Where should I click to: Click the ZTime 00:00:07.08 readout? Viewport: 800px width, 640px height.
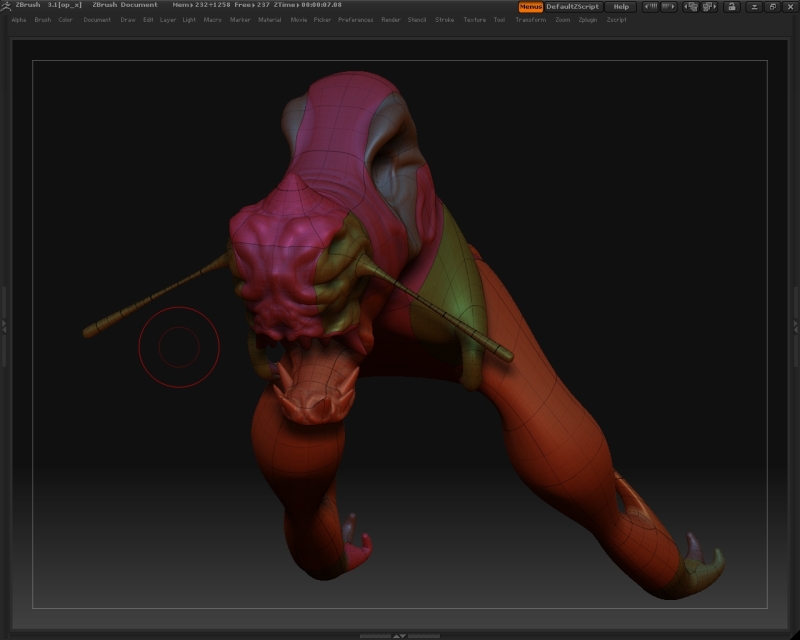click(308, 5)
